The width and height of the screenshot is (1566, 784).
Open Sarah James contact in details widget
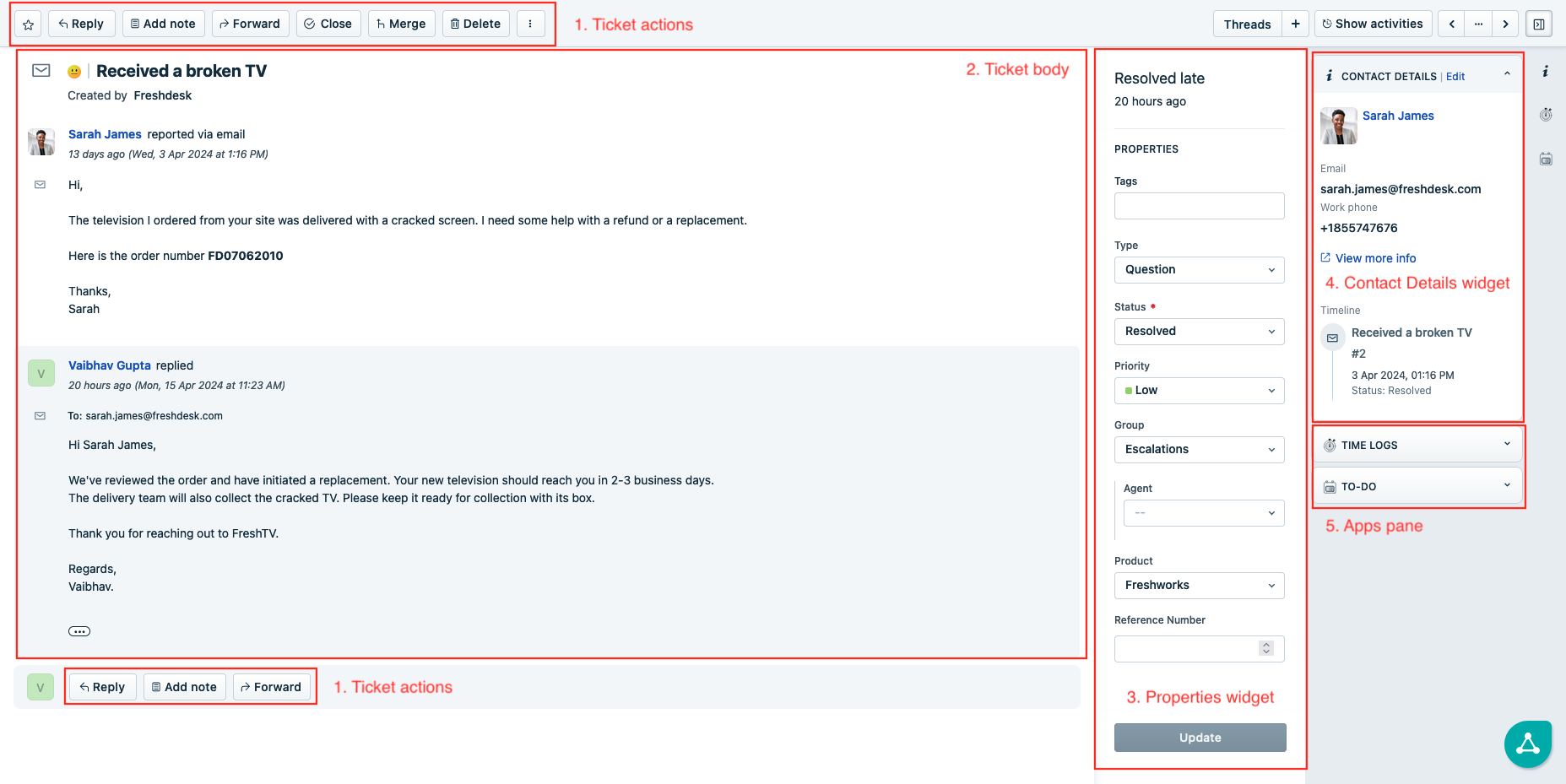click(1398, 116)
